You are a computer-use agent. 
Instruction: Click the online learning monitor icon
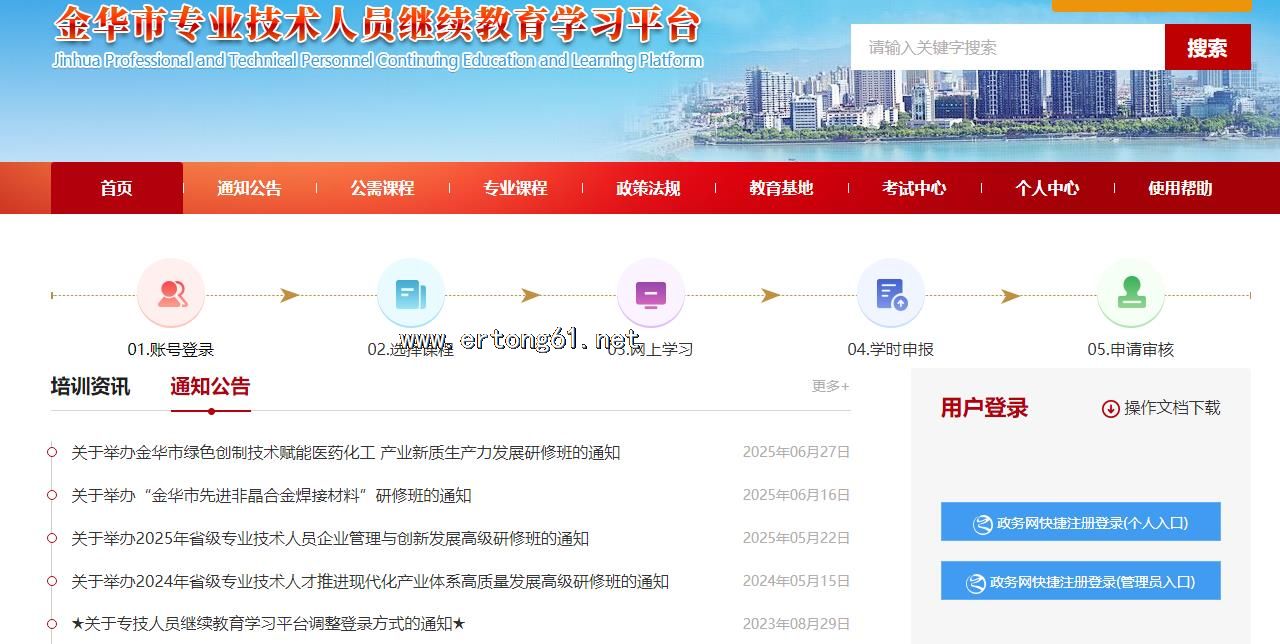650,294
